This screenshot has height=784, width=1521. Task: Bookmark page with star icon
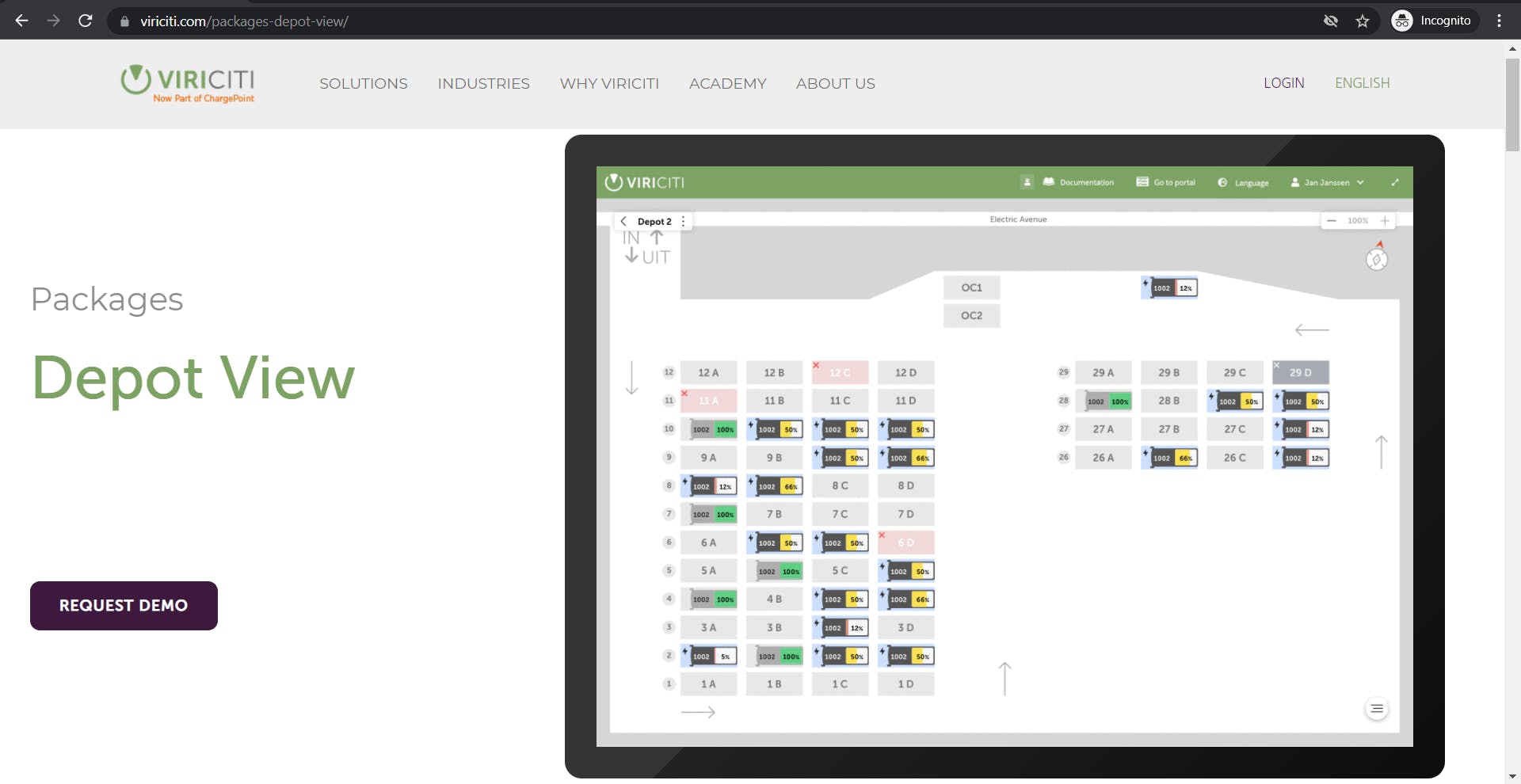[x=1363, y=21]
